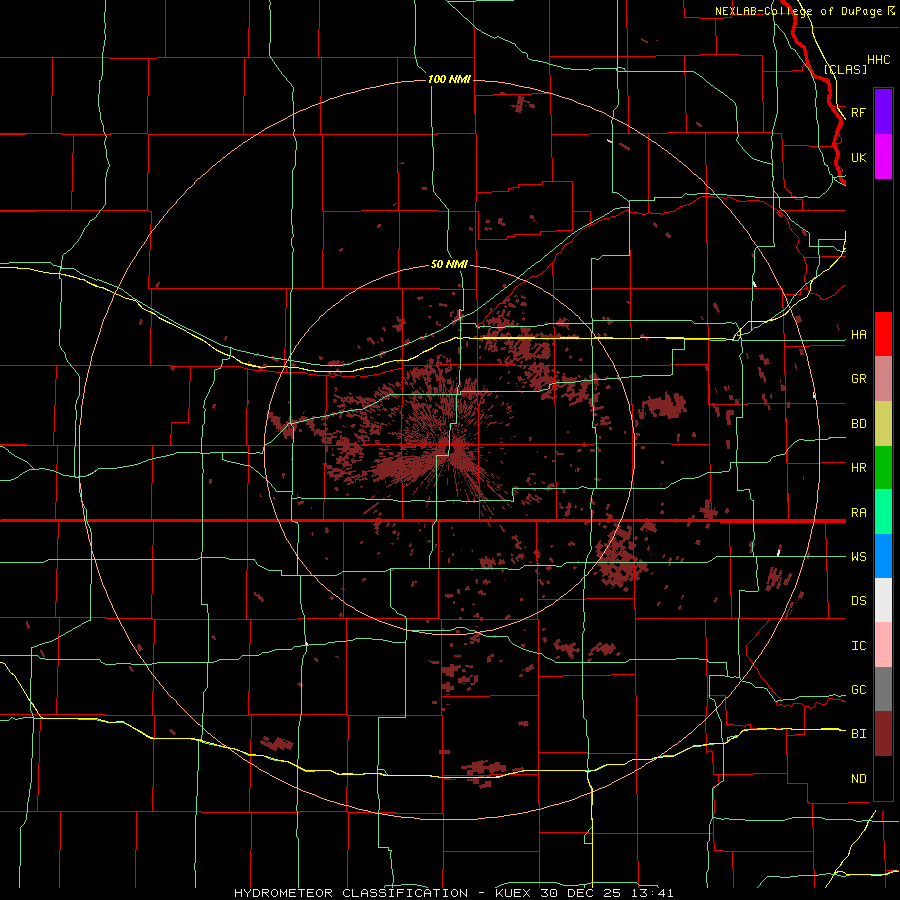Click the purple RF color swatch

tap(883, 112)
